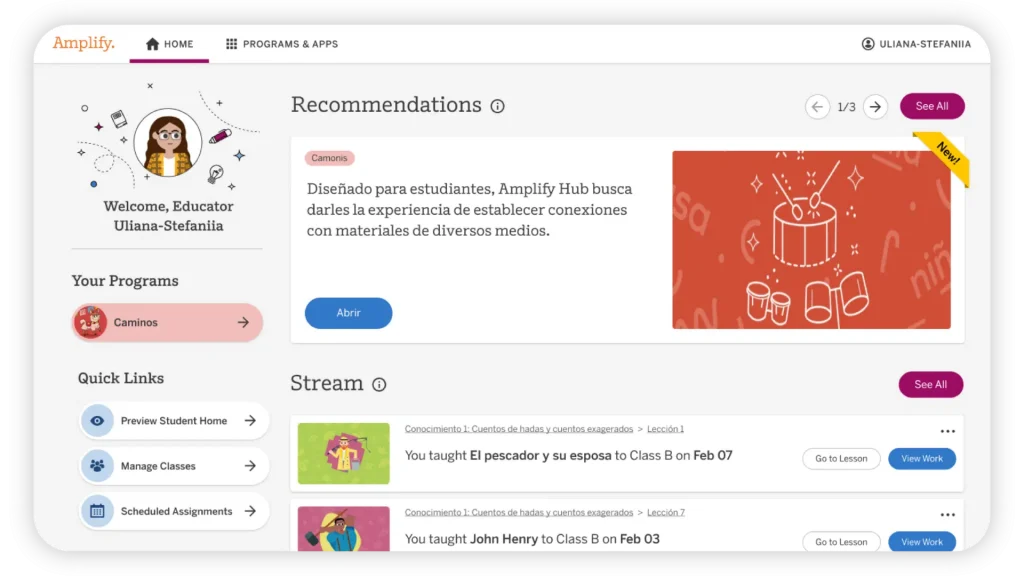Click the 1/3 page indicator
This screenshot has height=576, width=1024.
(x=846, y=107)
